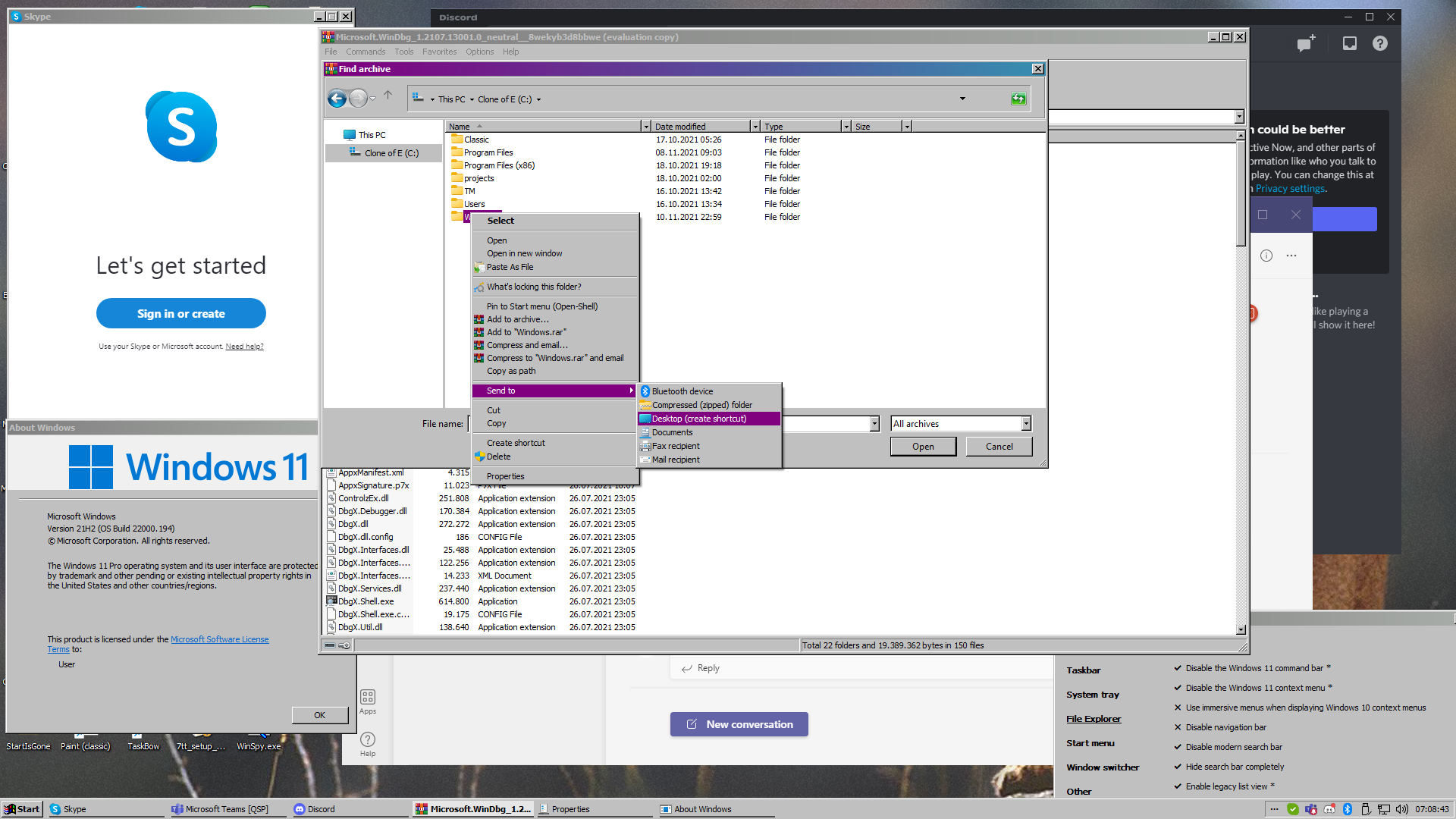Screen dimensions: 1456x819
Task: Click the Bluetooth icon in the system tray
Action: coord(1349,809)
